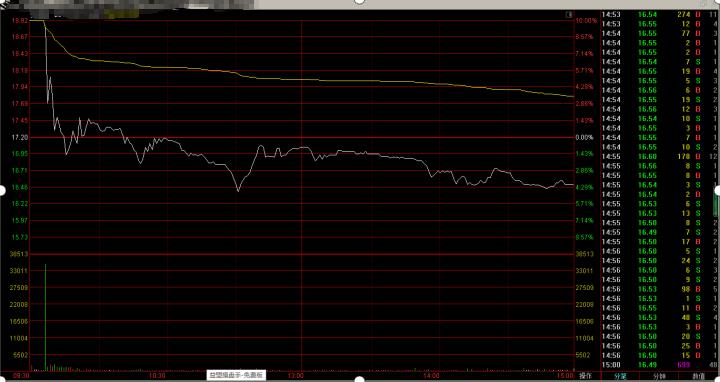Select the 数值 tab
This screenshot has height=382, width=720.
(x=698, y=376)
